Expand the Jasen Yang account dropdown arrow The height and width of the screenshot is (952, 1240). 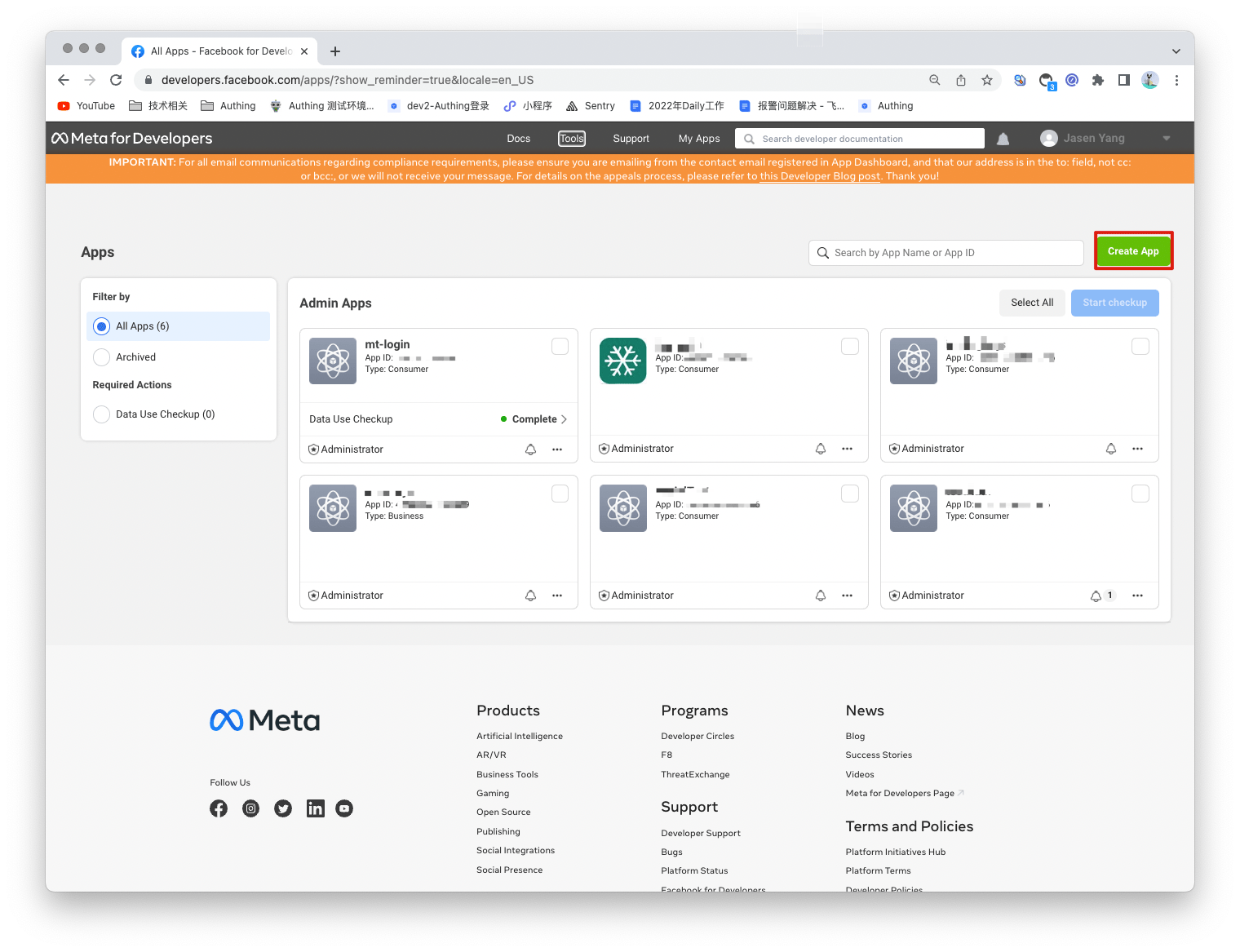click(1166, 139)
